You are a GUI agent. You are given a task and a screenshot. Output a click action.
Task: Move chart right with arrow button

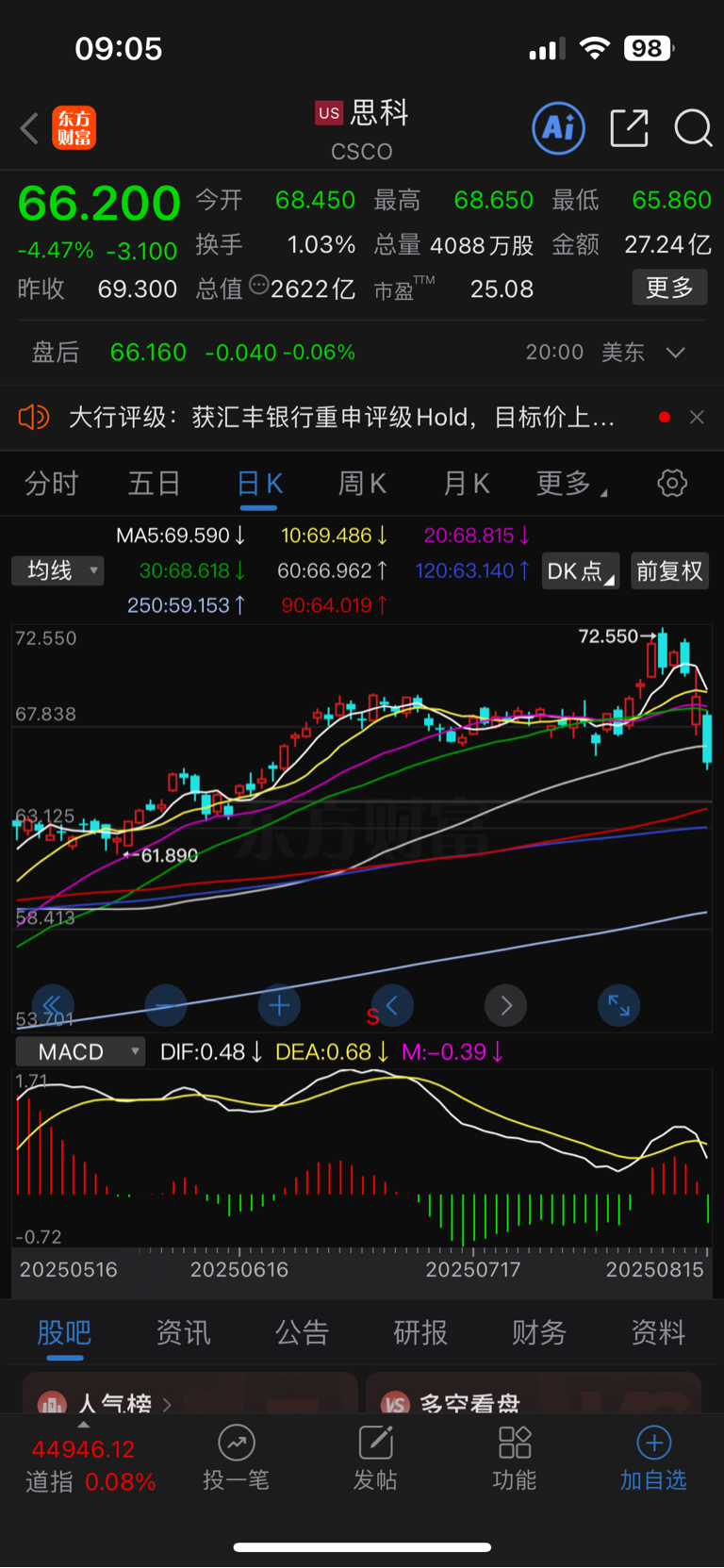click(x=505, y=1006)
